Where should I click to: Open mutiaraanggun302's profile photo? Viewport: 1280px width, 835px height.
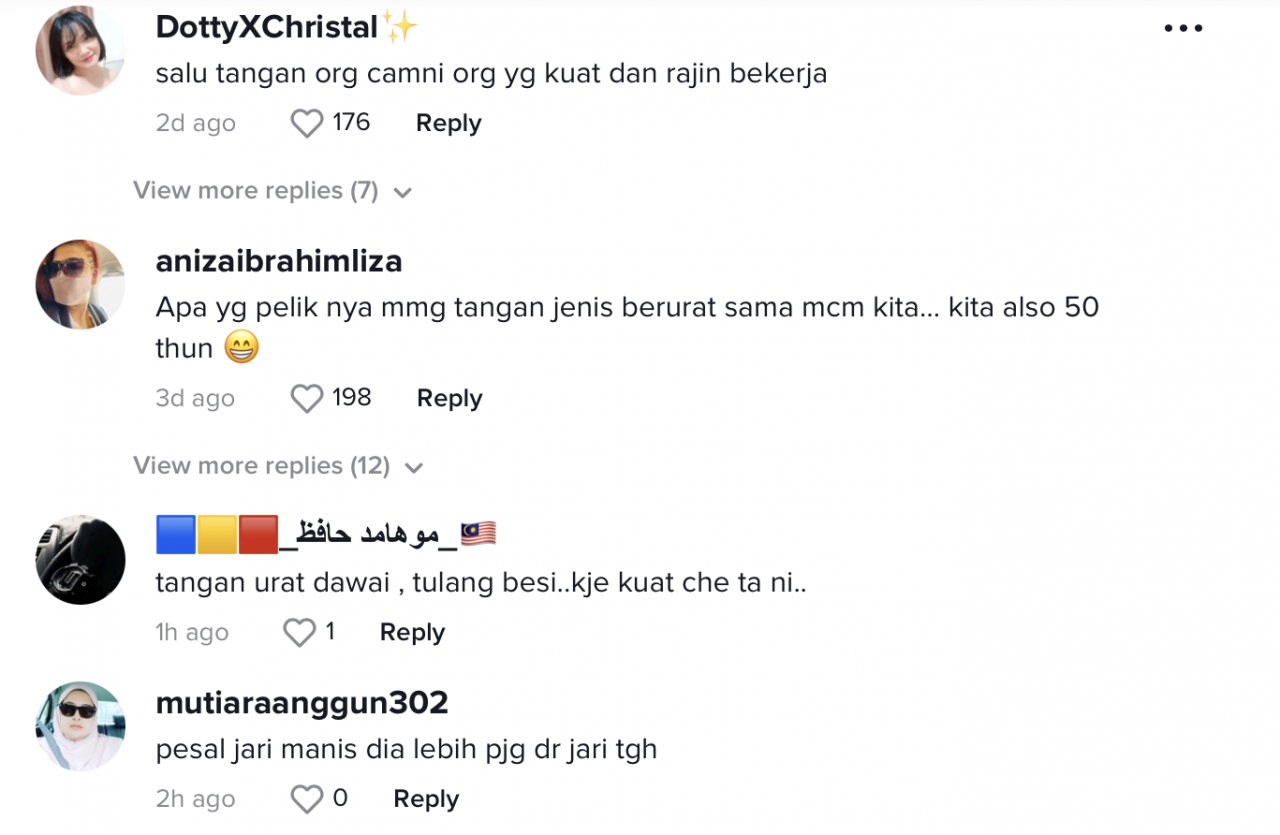coord(80,726)
